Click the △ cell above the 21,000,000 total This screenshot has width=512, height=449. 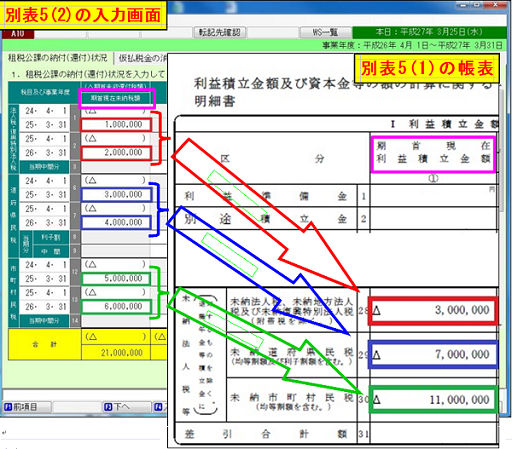pyautogui.click(x=116, y=337)
